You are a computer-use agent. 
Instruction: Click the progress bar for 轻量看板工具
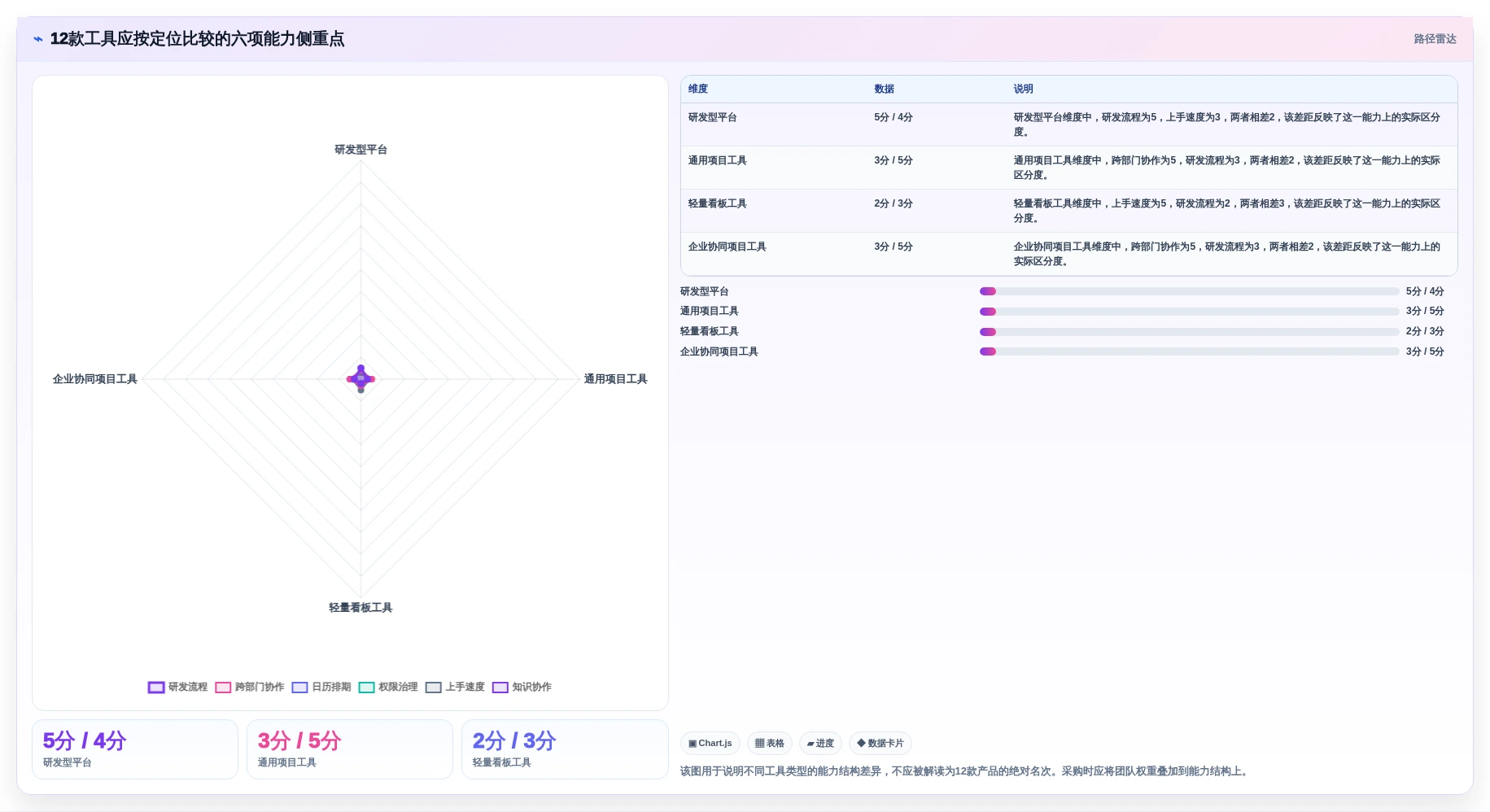(1189, 332)
